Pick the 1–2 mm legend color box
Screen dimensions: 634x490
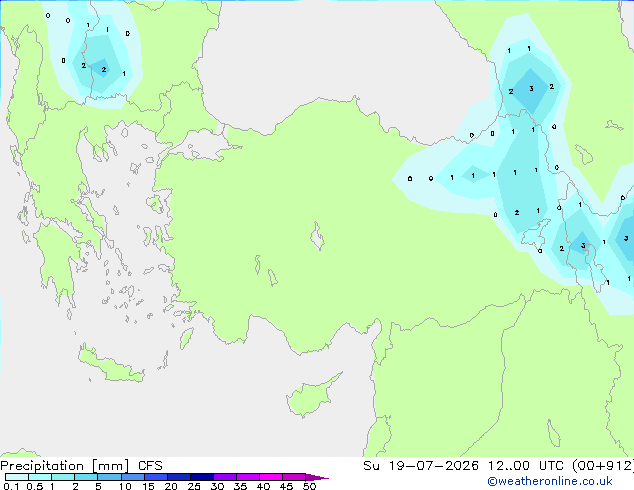pos(63,477)
